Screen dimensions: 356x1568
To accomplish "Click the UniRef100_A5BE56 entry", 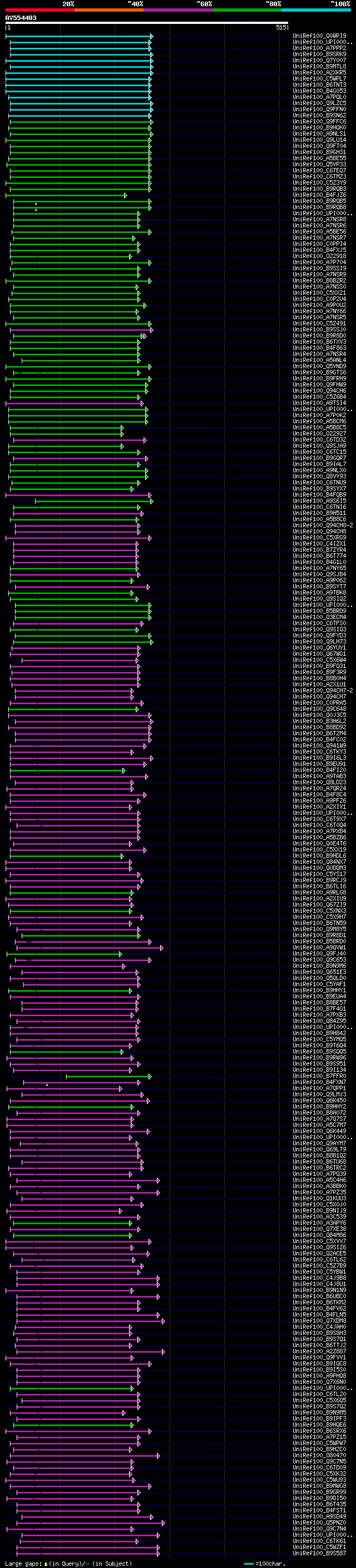I will tap(319, 232).
